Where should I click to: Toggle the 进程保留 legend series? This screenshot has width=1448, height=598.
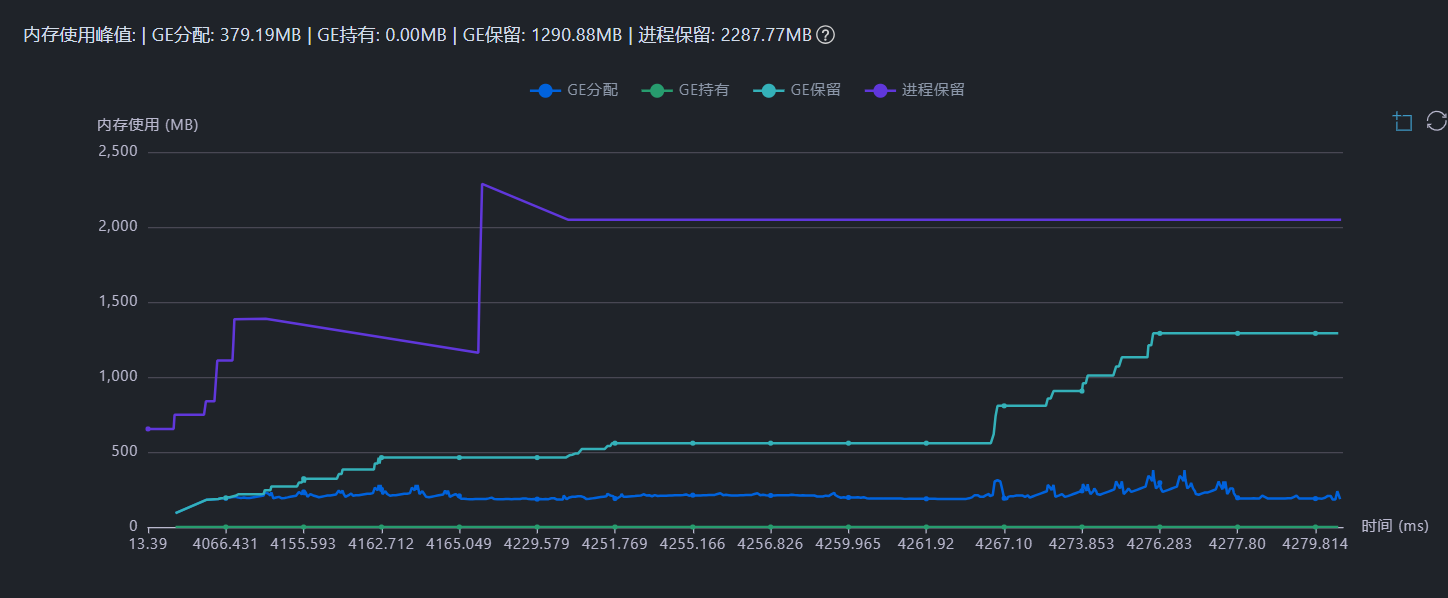pos(915,90)
